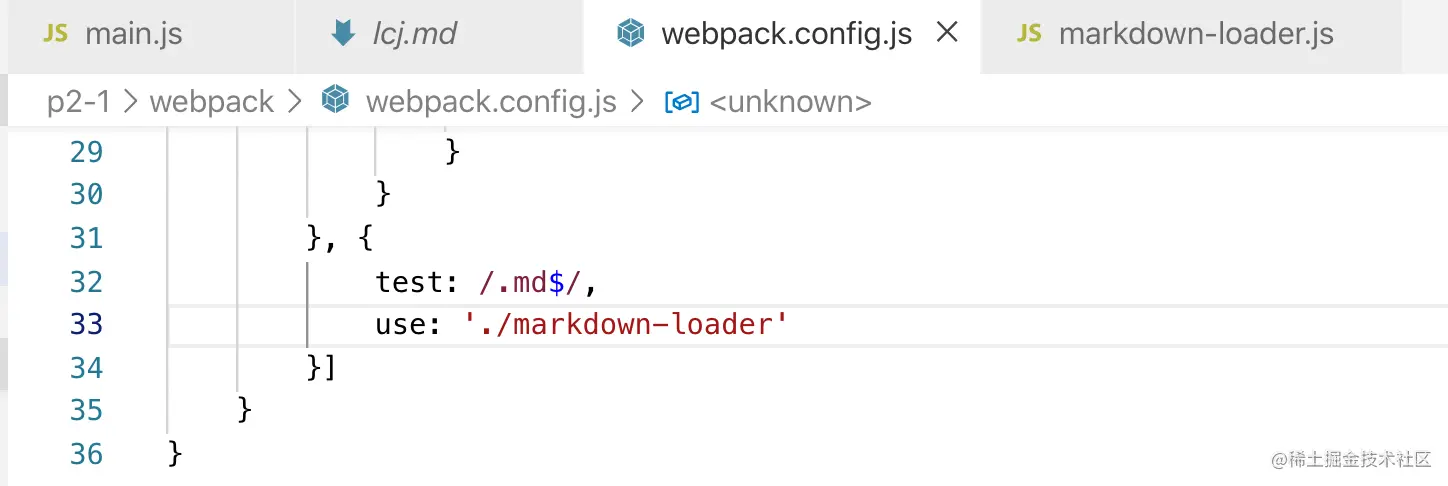Place the cursor on the './markdown-loader' string

coord(626,325)
